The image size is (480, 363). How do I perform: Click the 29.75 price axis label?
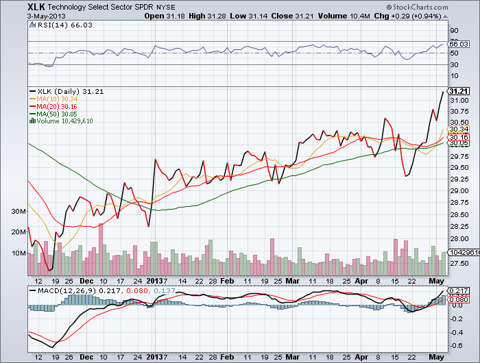pyautogui.click(x=459, y=157)
